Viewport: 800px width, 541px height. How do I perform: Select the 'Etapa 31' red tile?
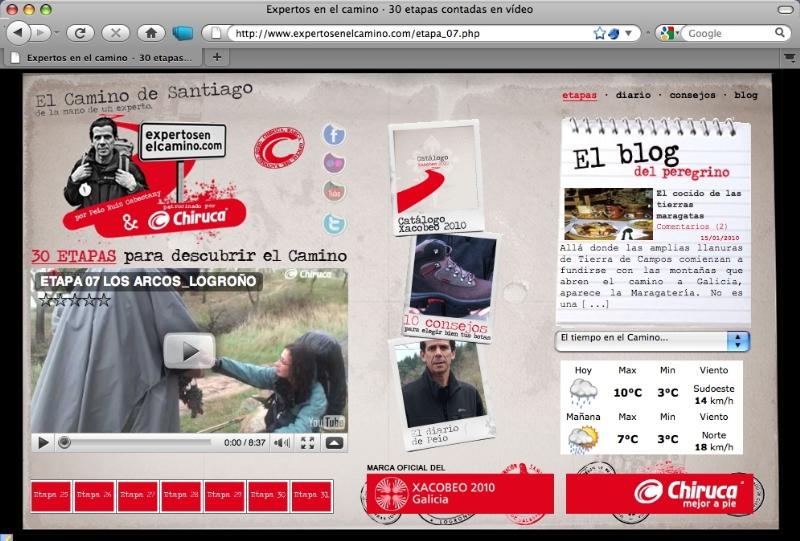[312, 496]
